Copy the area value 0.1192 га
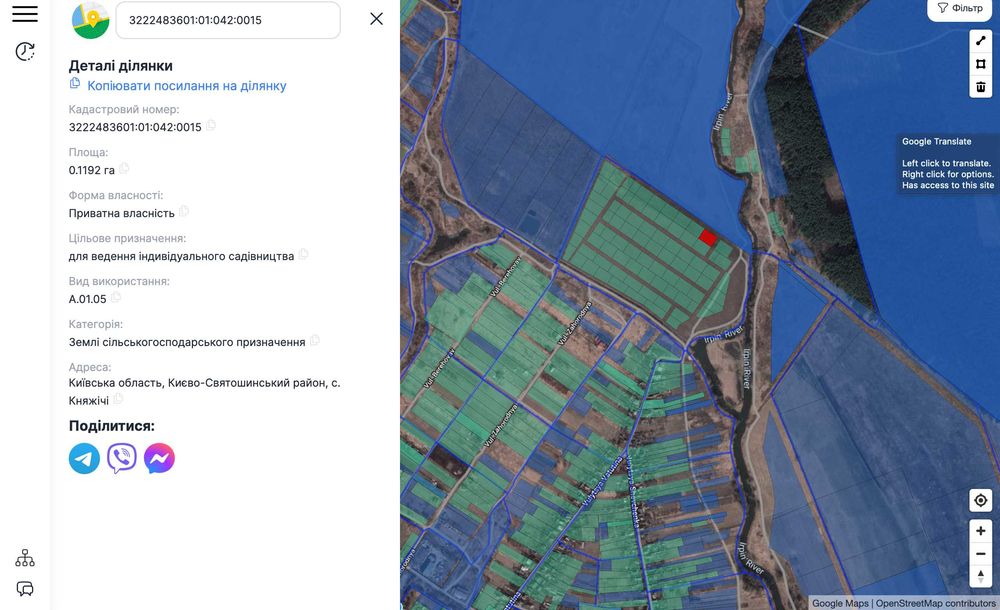Image resolution: width=1000 pixels, height=610 pixels. tap(124, 168)
